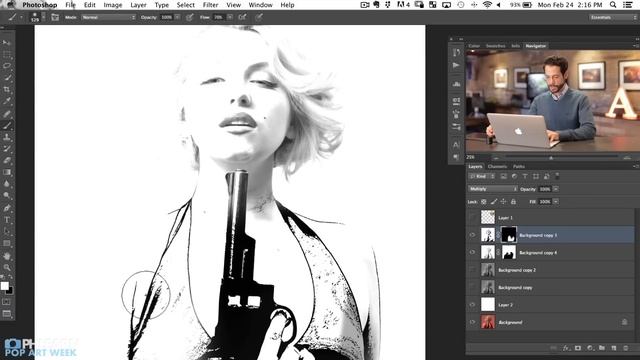Viewport: 640px width, 360px height.
Task: Toggle Quick Mask mode icon
Action: [x=7, y=302]
